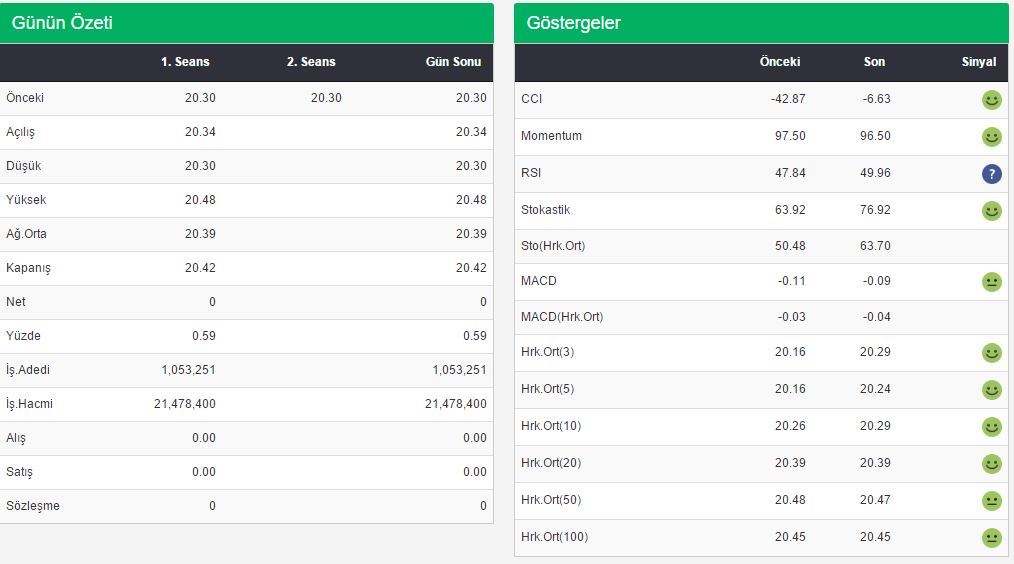Click the Hrk.Ort(20) smiley signal icon

click(x=991, y=464)
